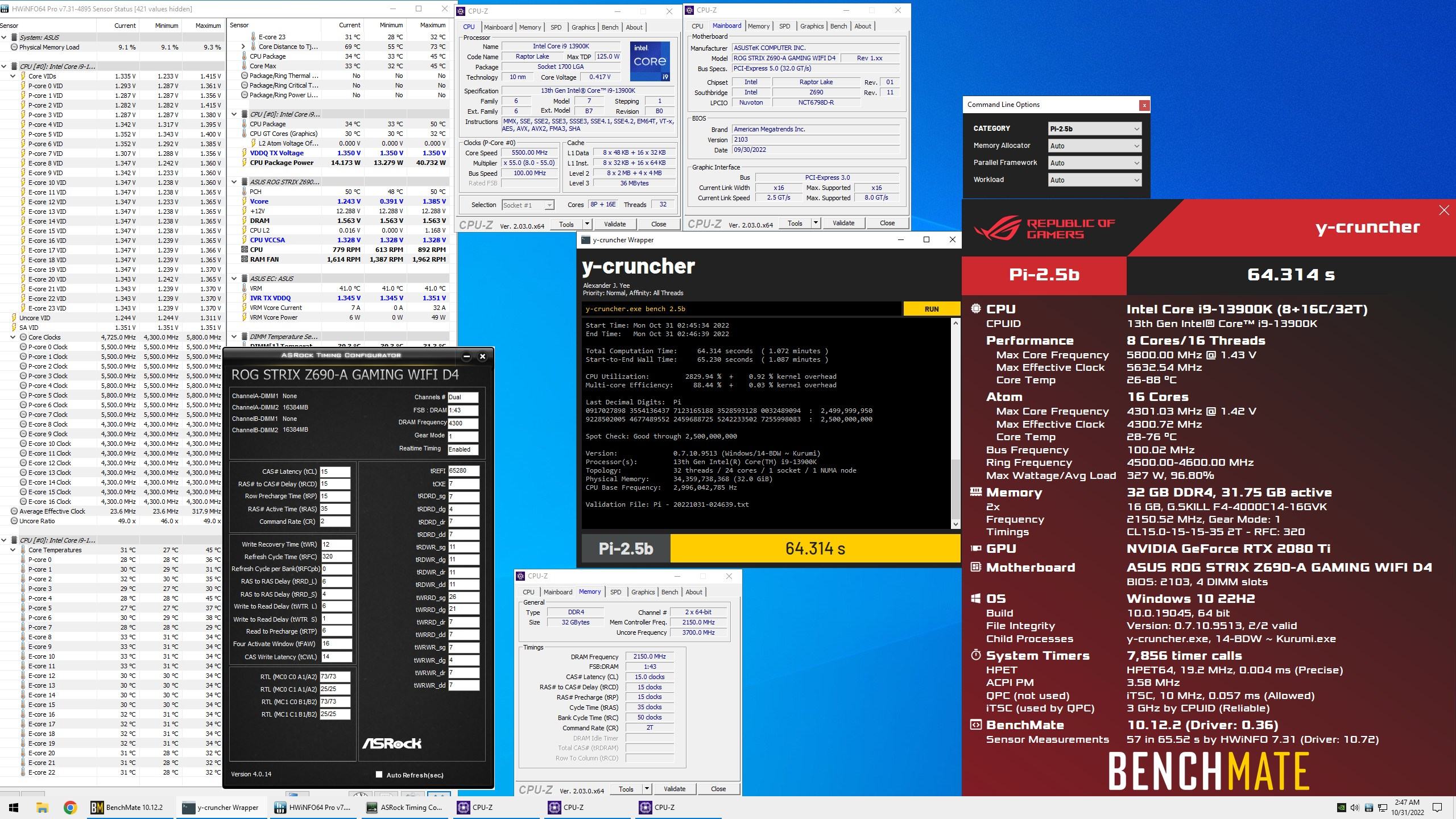This screenshot has width=1456, height=819.
Task: Switch to BenchMate 10.12.2 taskbar item
Action: 130,807
